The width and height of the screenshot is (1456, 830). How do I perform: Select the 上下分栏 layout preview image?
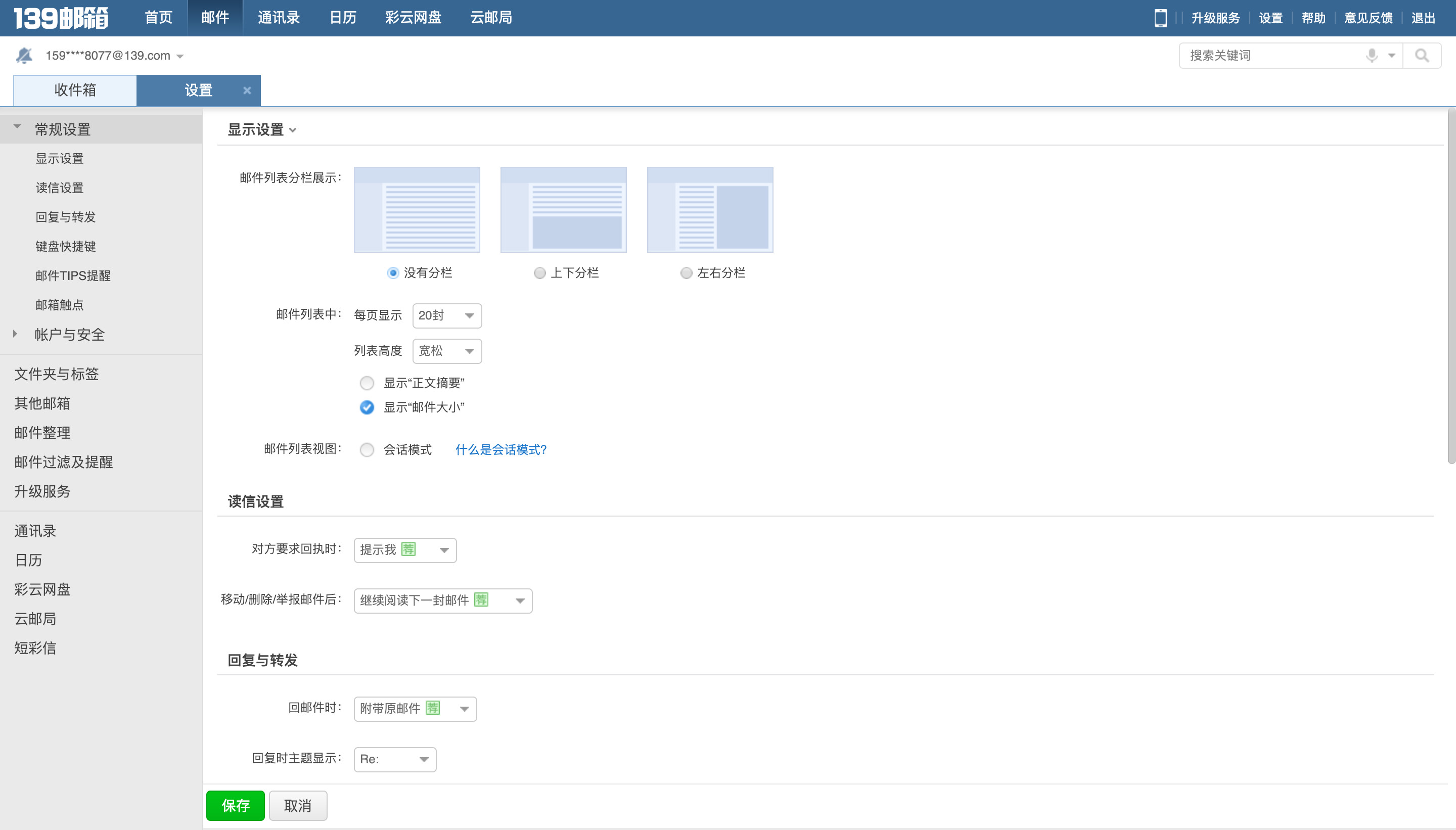[x=562, y=209]
